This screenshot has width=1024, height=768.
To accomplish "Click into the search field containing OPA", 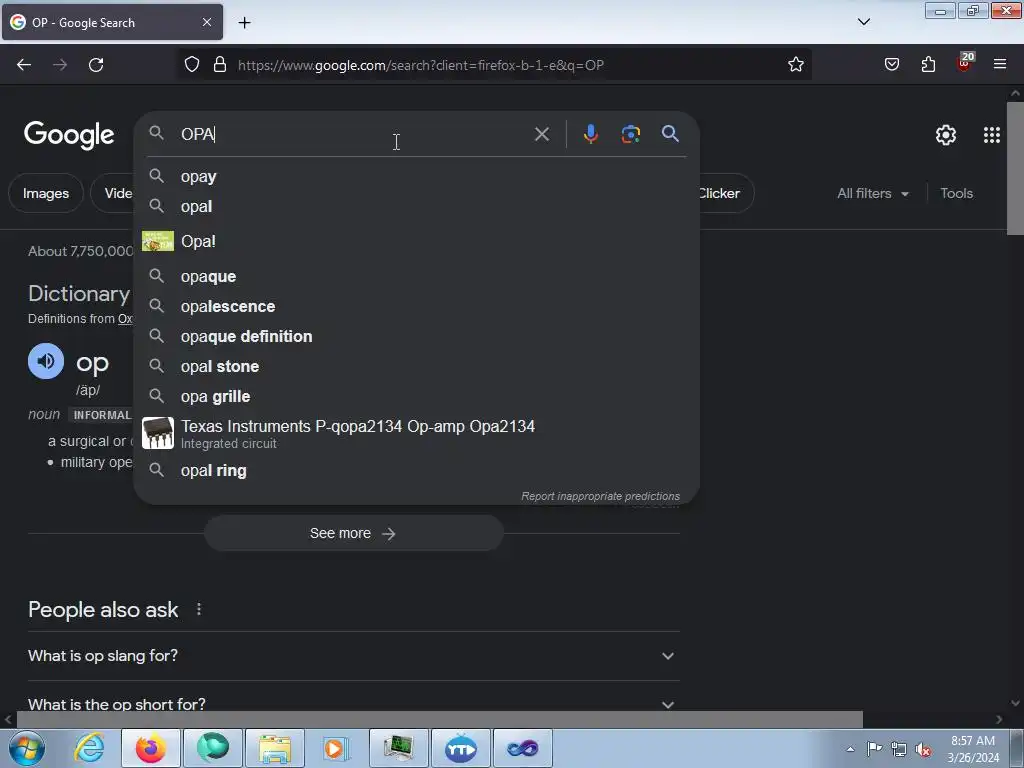I will coord(353,134).
